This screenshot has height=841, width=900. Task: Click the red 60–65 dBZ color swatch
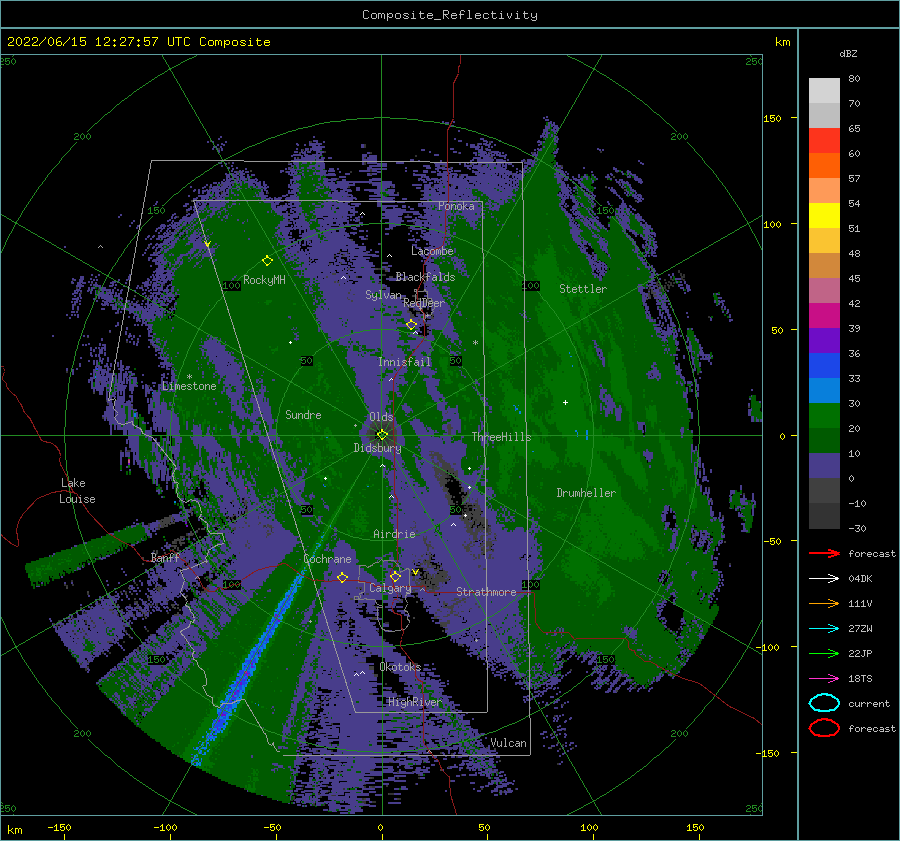point(824,141)
